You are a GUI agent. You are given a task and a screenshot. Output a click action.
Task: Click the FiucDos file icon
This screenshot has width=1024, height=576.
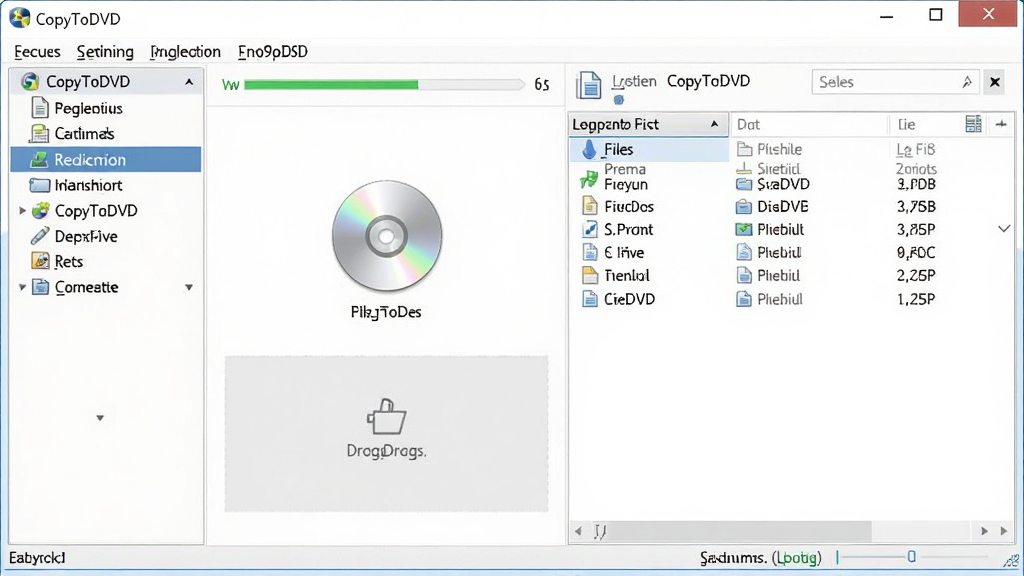[590, 206]
